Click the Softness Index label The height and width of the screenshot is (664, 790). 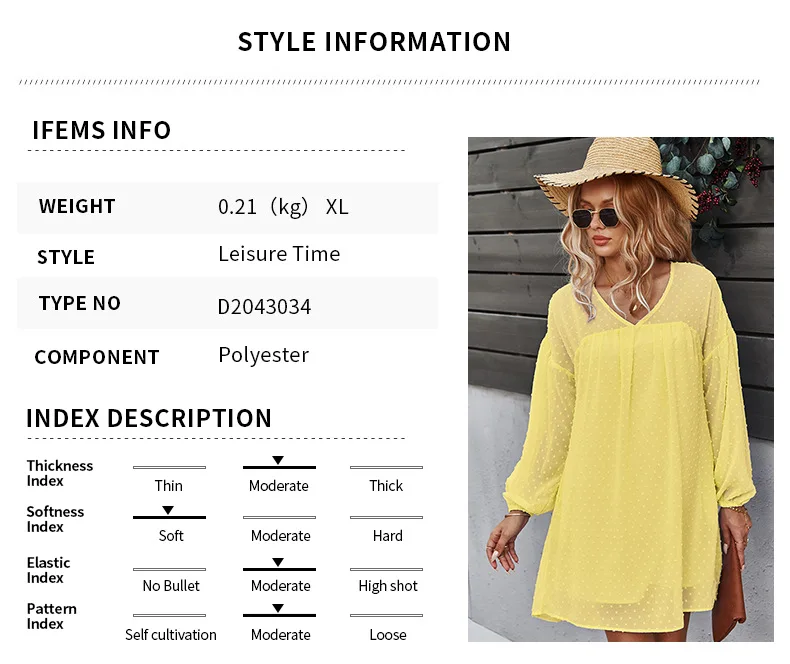click(x=55, y=519)
